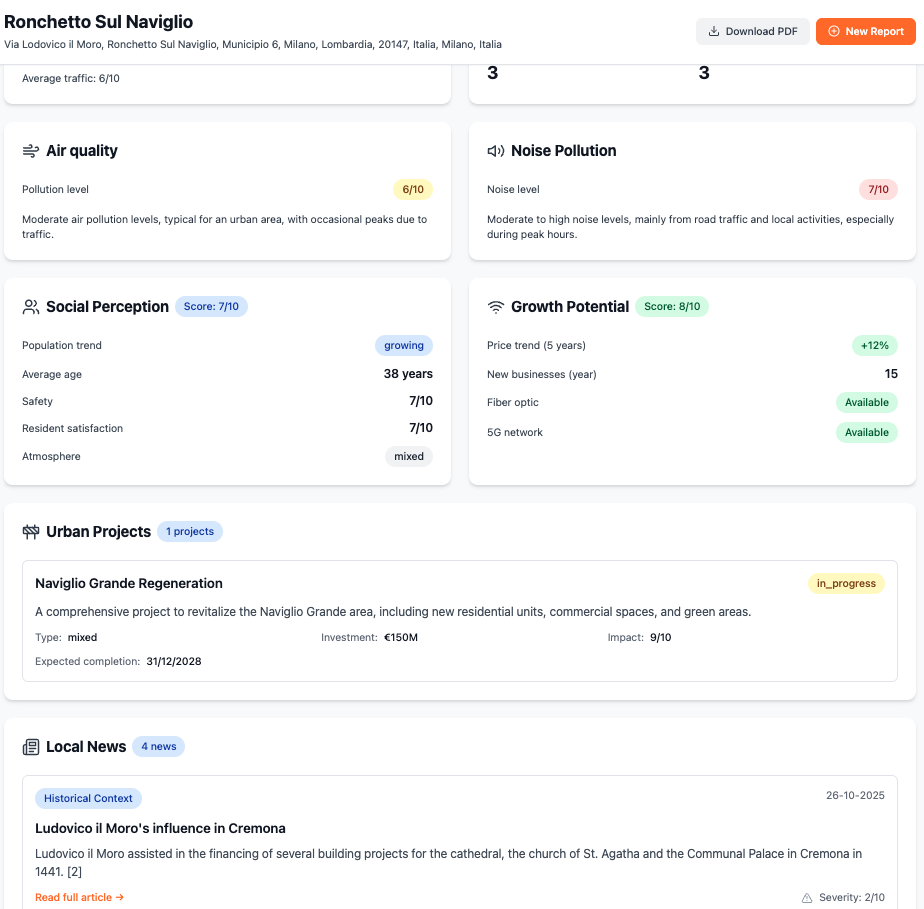Image resolution: width=924 pixels, height=909 pixels.
Task: Click the Growth Potential Score 8/10 badge
Action: 672,307
